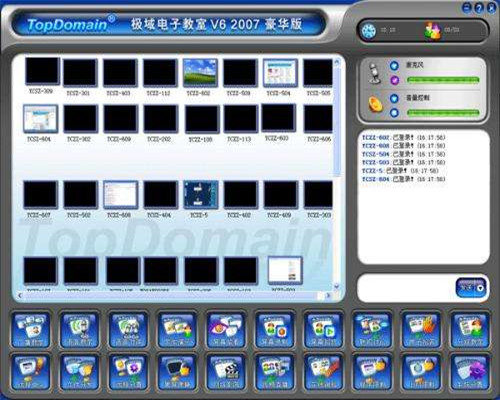Click right arrow on horizontal thumbnail scrollbar
Image resolution: width=500 pixels, height=400 pixels.
point(328,295)
